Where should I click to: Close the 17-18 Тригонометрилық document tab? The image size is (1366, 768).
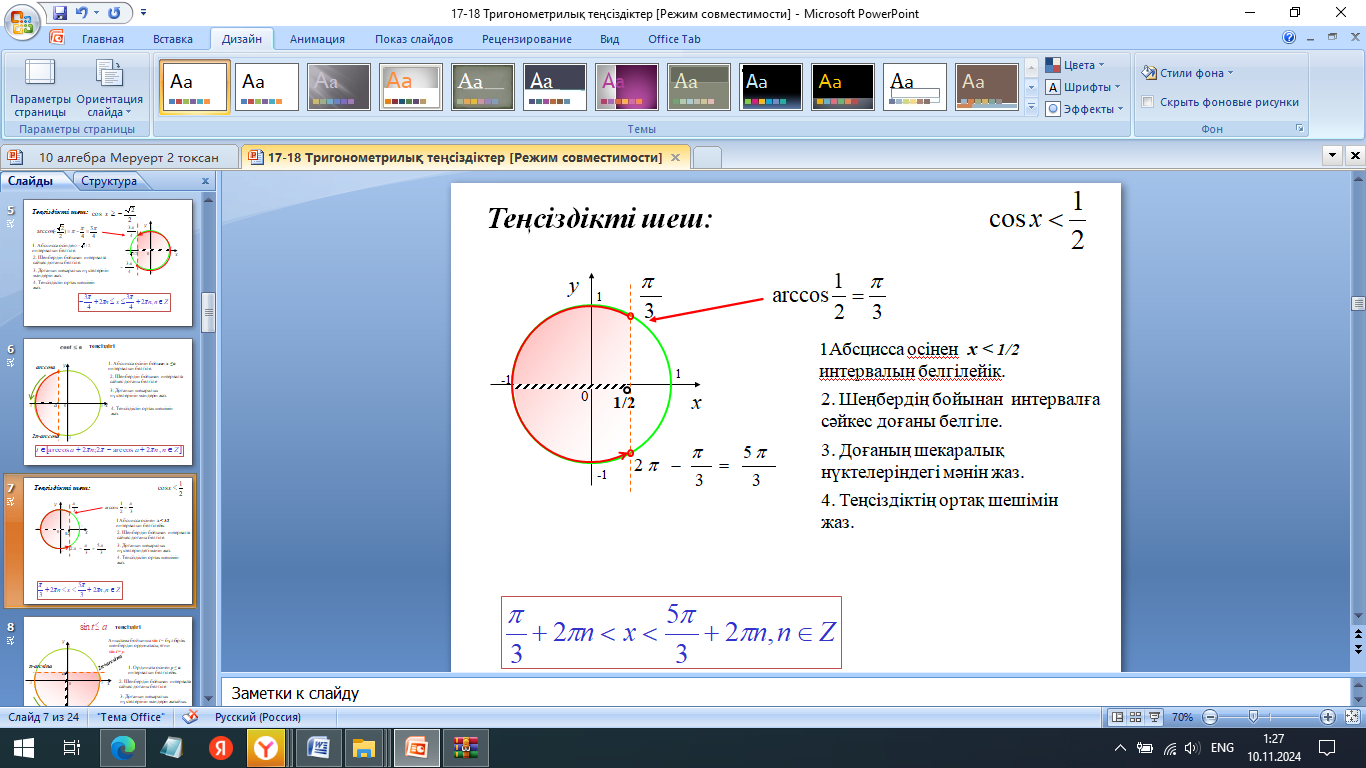coord(676,157)
